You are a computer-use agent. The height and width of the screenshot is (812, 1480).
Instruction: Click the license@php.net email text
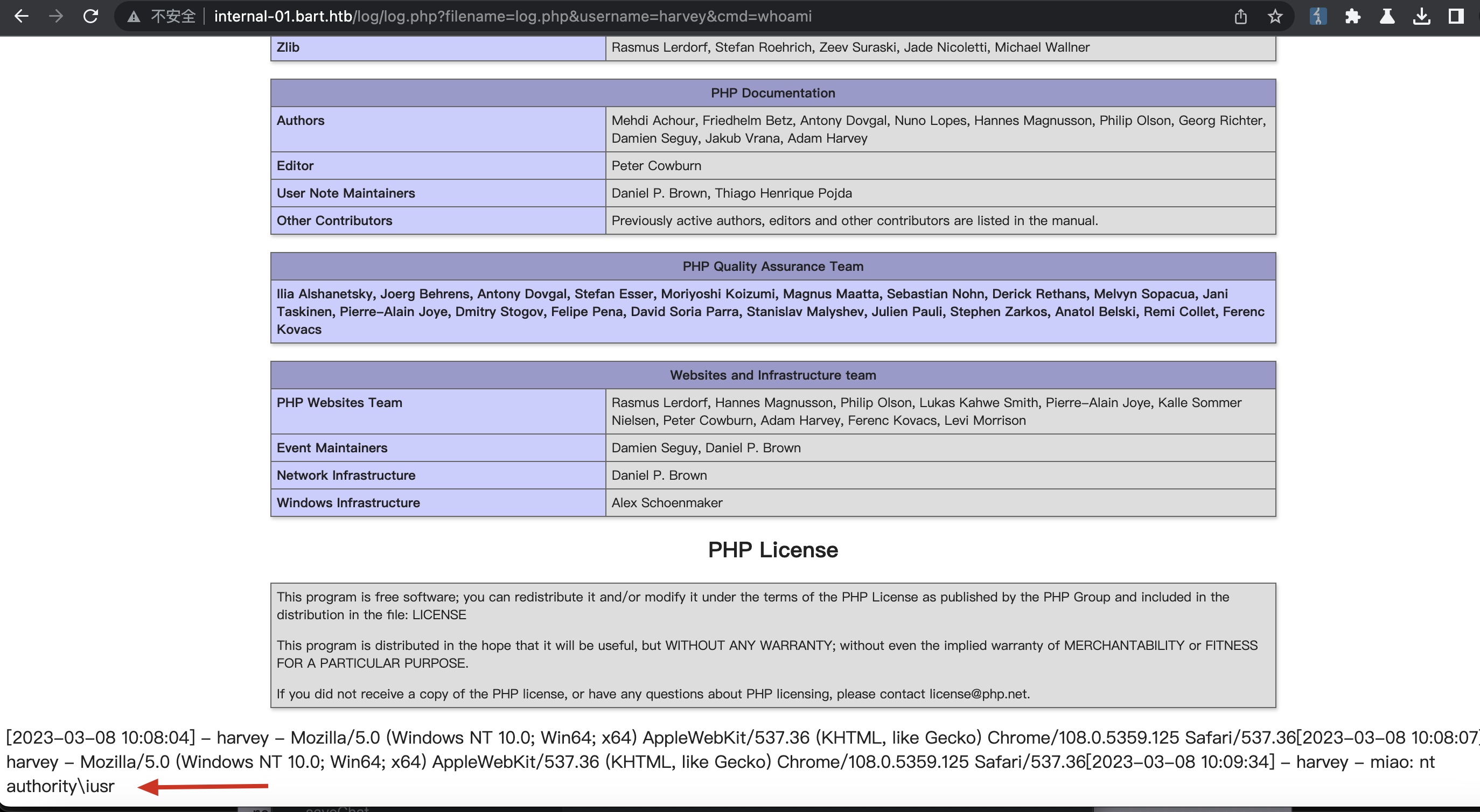click(979, 694)
